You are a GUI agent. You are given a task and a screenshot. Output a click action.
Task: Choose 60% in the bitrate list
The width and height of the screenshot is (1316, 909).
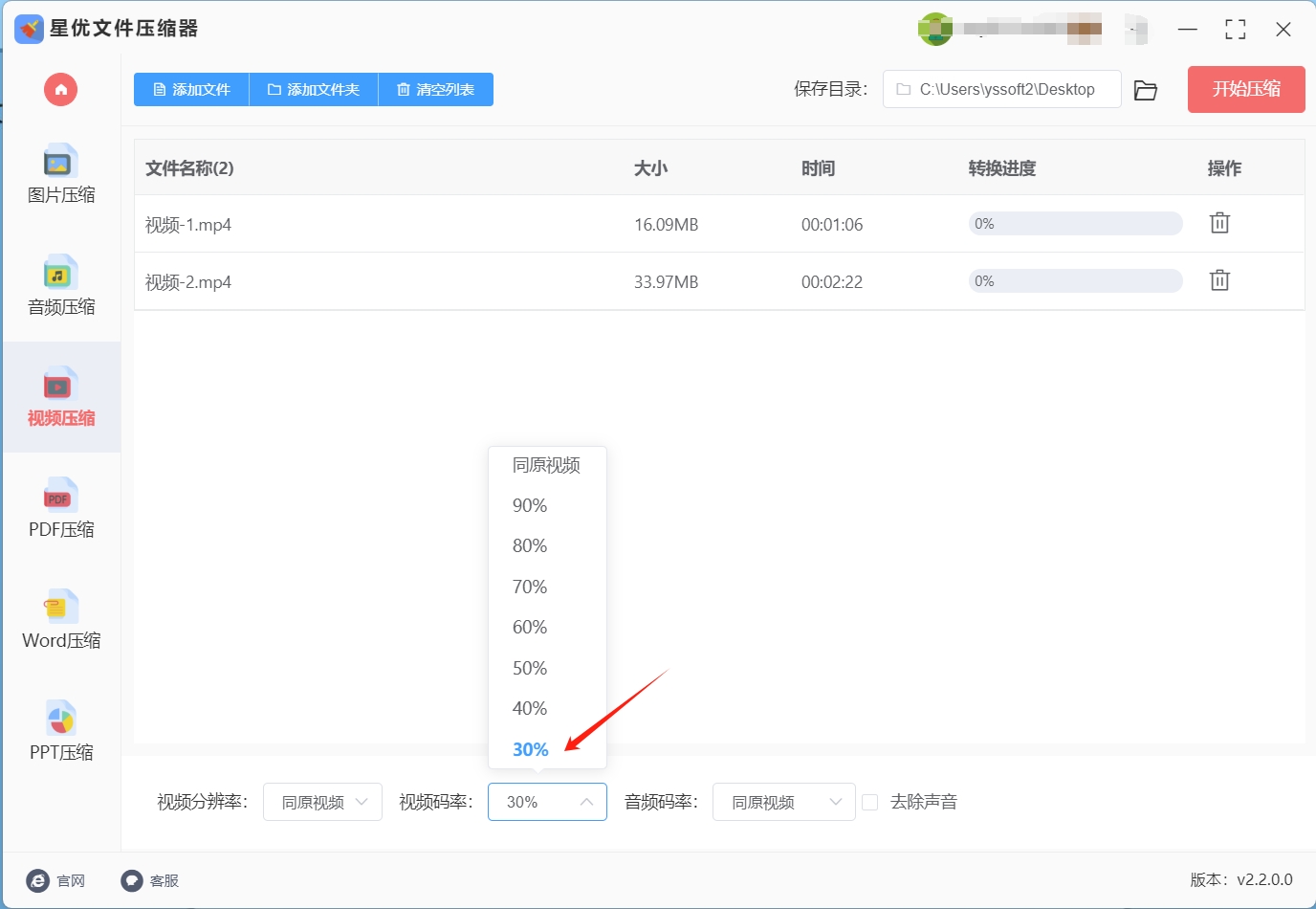pyautogui.click(x=547, y=627)
